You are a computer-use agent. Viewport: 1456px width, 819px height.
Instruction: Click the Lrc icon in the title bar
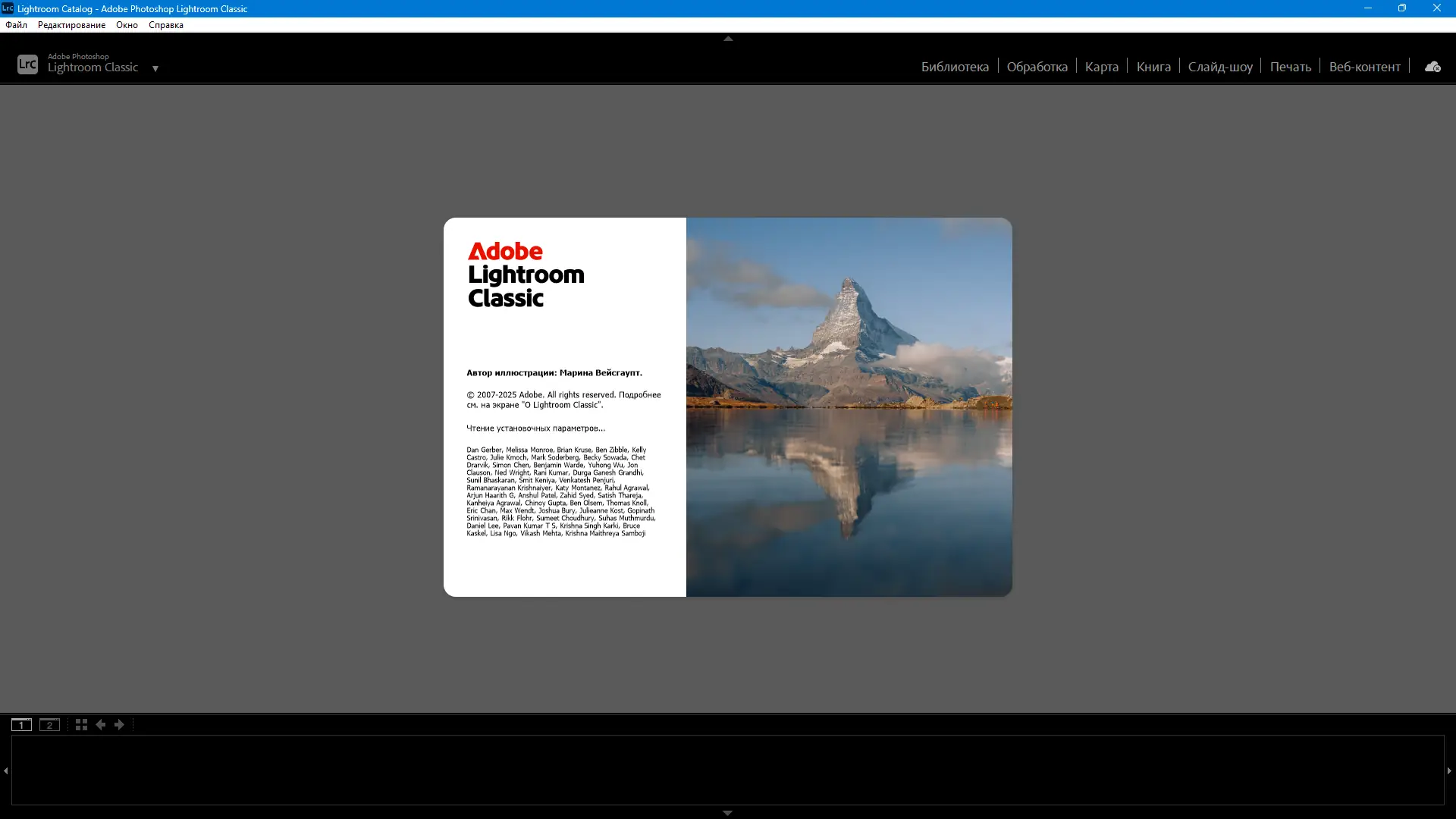point(8,8)
